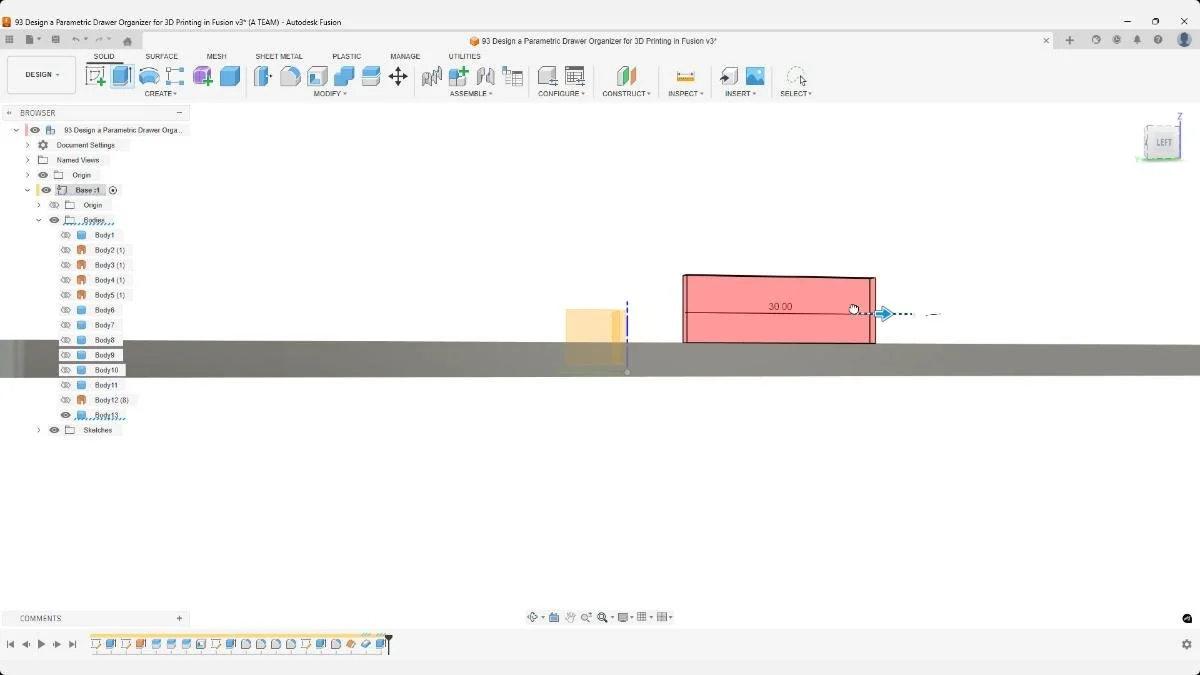
Task: Activate the Move/Copy tool
Action: [399, 76]
